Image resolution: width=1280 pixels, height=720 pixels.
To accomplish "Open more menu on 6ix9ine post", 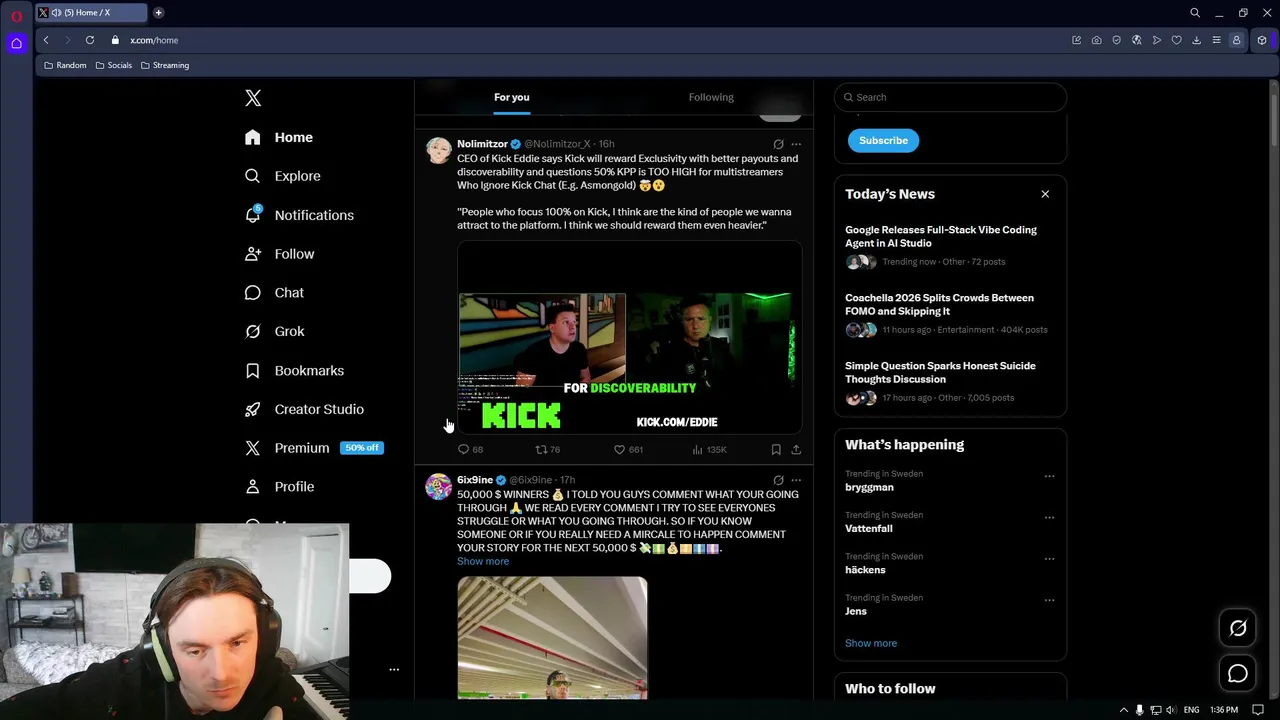I will point(796,480).
